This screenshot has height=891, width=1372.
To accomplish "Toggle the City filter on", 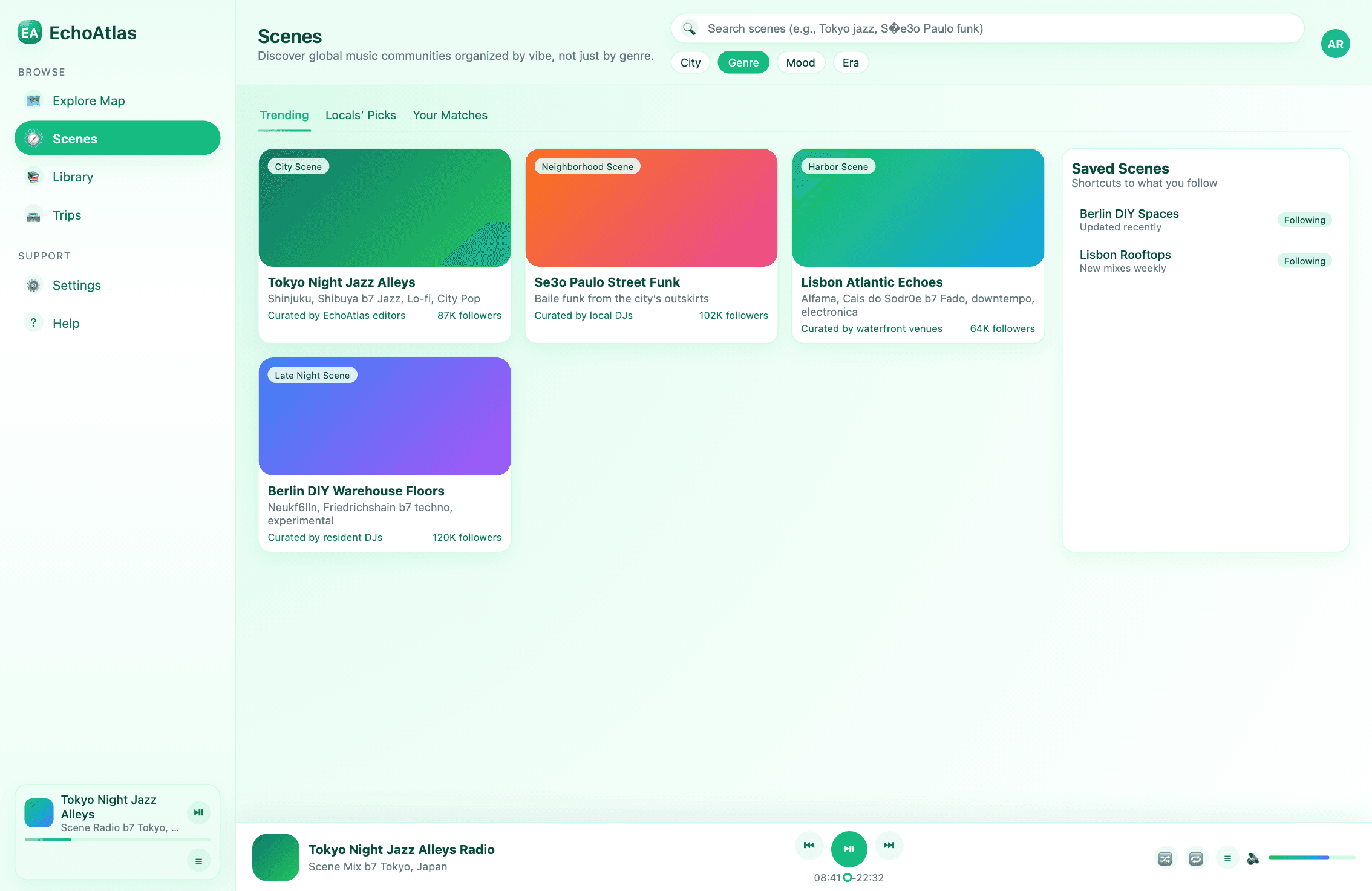I will click(x=690, y=62).
